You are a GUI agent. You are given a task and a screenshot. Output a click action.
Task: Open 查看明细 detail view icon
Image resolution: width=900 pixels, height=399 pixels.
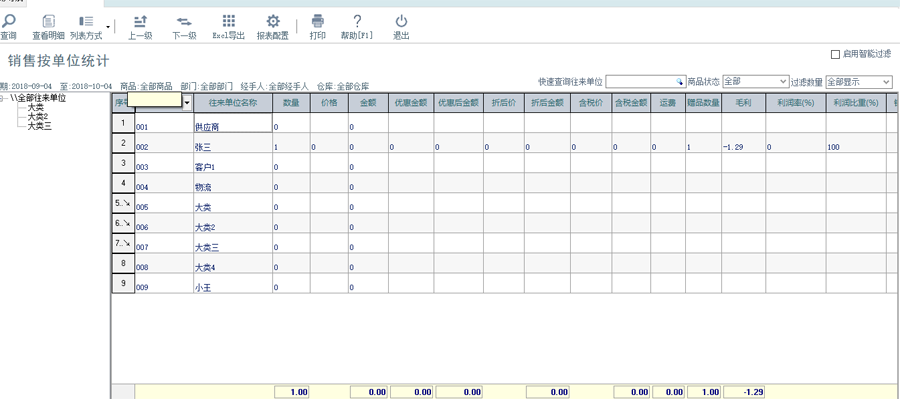click(49, 22)
